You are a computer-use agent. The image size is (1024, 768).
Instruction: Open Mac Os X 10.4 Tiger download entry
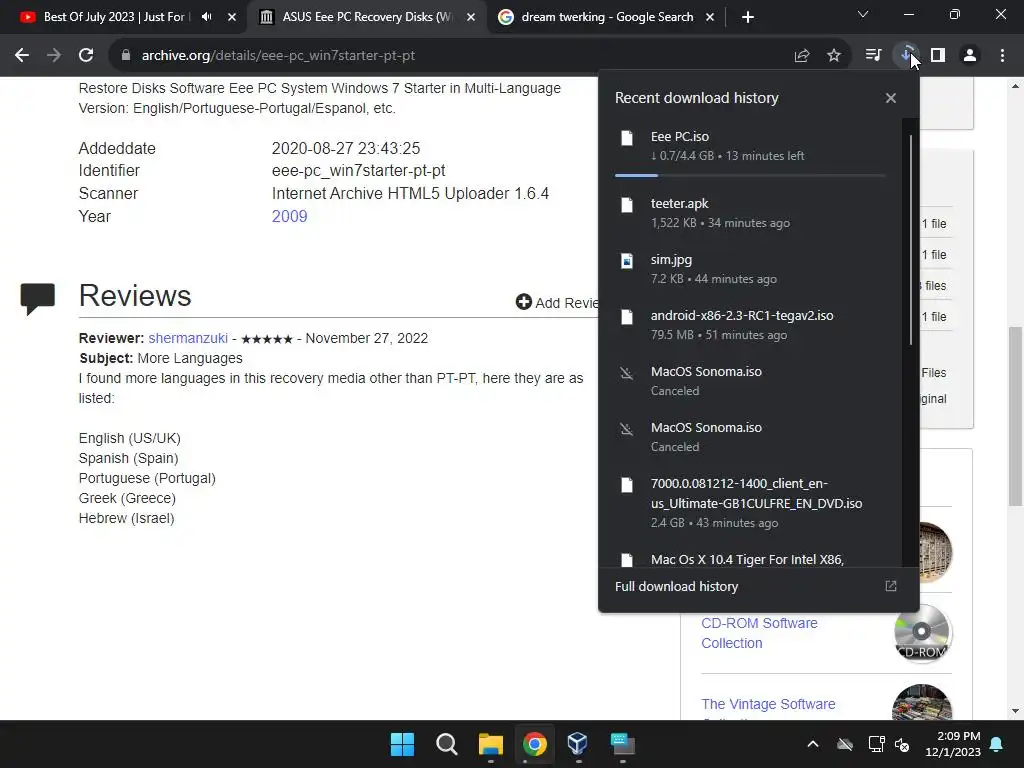pos(750,559)
